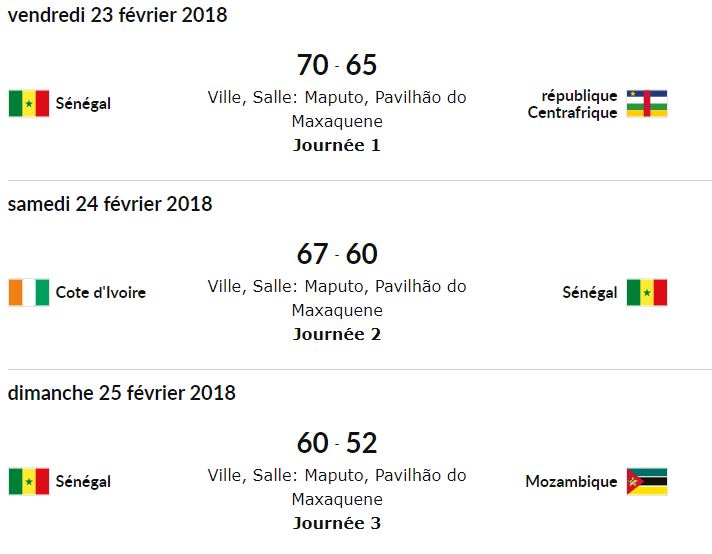Click the dimanche 25 février 2018 date heading
Viewport: 712px width, 554px height.
pos(122,393)
